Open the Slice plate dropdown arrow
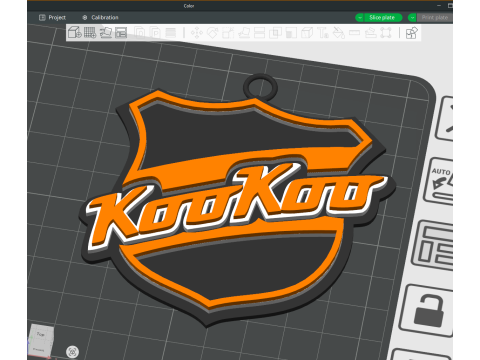480x360 pixels. coord(360,18)
